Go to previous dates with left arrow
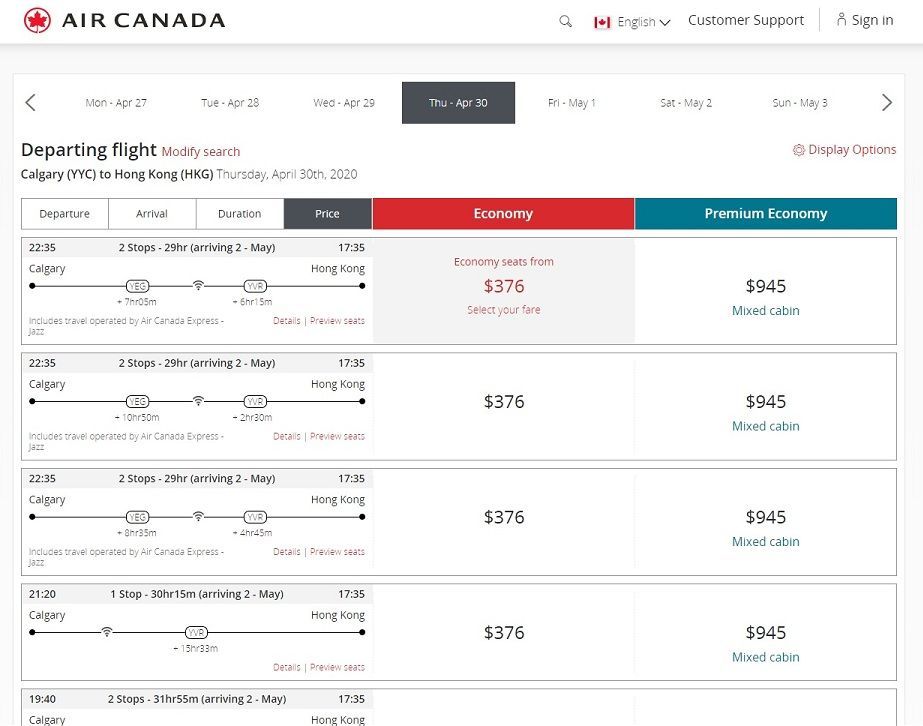 [x=30, y=103]
